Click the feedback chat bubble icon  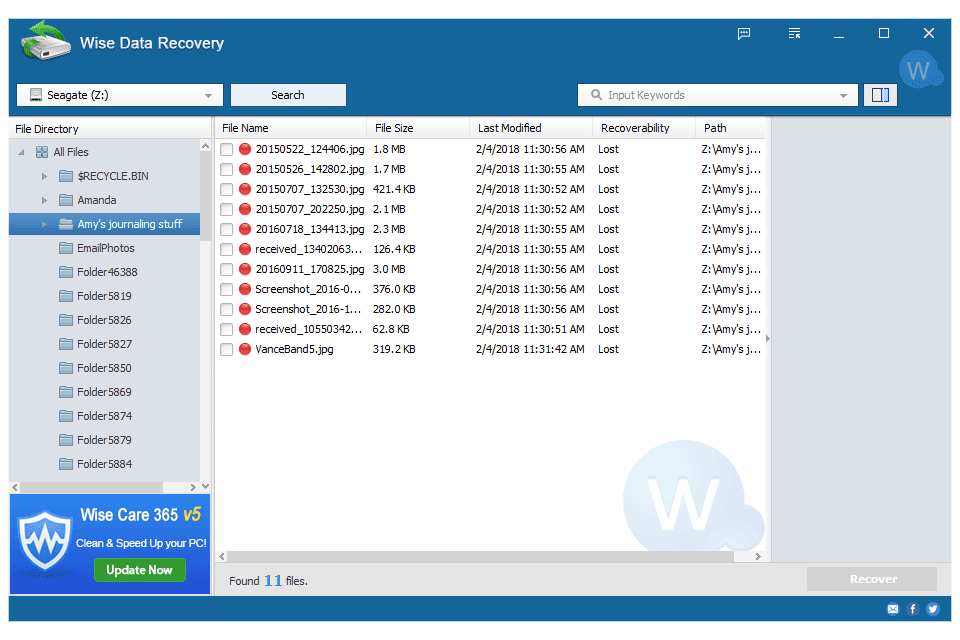(744, 34)
